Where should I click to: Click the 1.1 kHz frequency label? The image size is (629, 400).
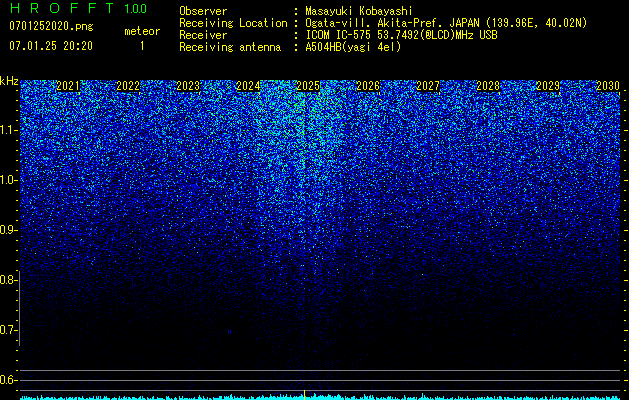pyautogui.click(x=8, y=130)
